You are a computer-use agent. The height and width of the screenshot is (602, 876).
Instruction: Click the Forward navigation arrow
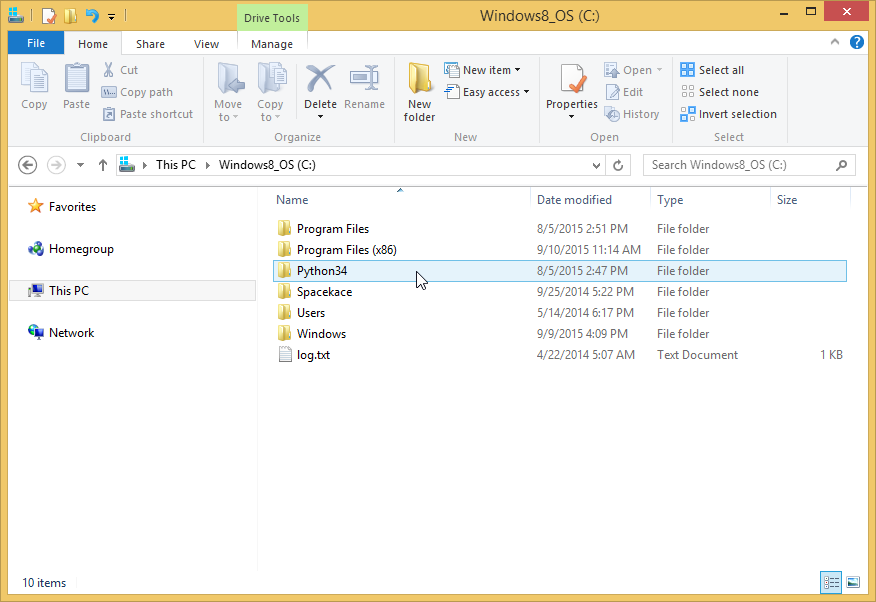(x=56, y=165)
